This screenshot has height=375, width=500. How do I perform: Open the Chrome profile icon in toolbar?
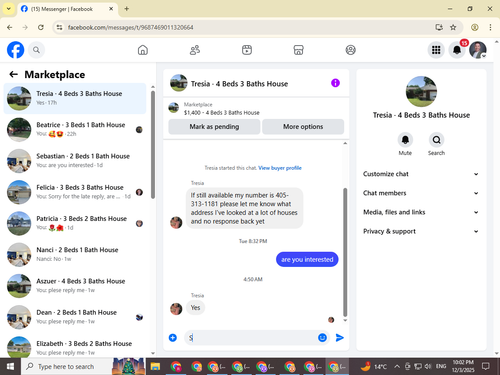(x=475, y=27)
